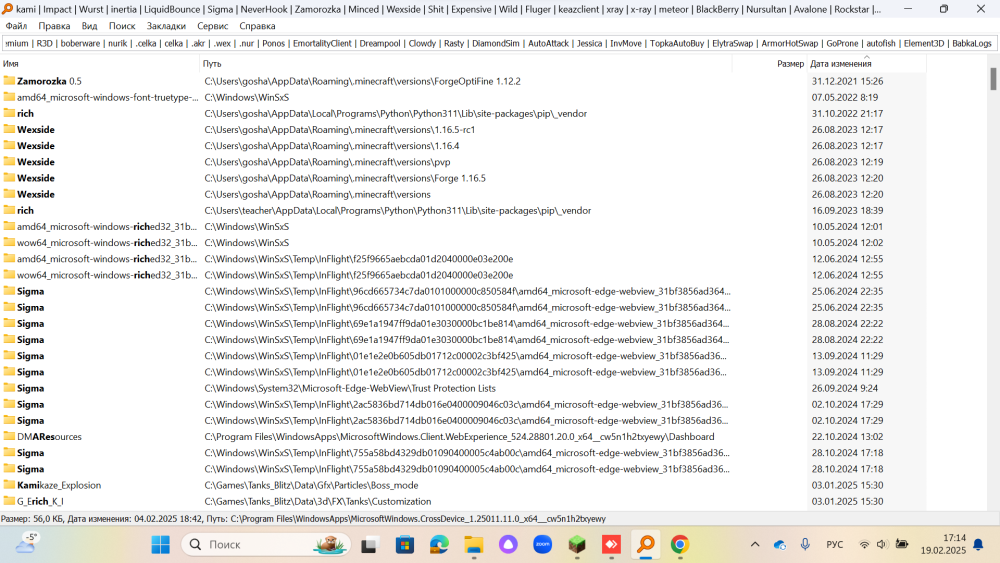This screenshot has height=563, width=1000.
Task: Click the microphone tray icon
Action: [805, 545]
